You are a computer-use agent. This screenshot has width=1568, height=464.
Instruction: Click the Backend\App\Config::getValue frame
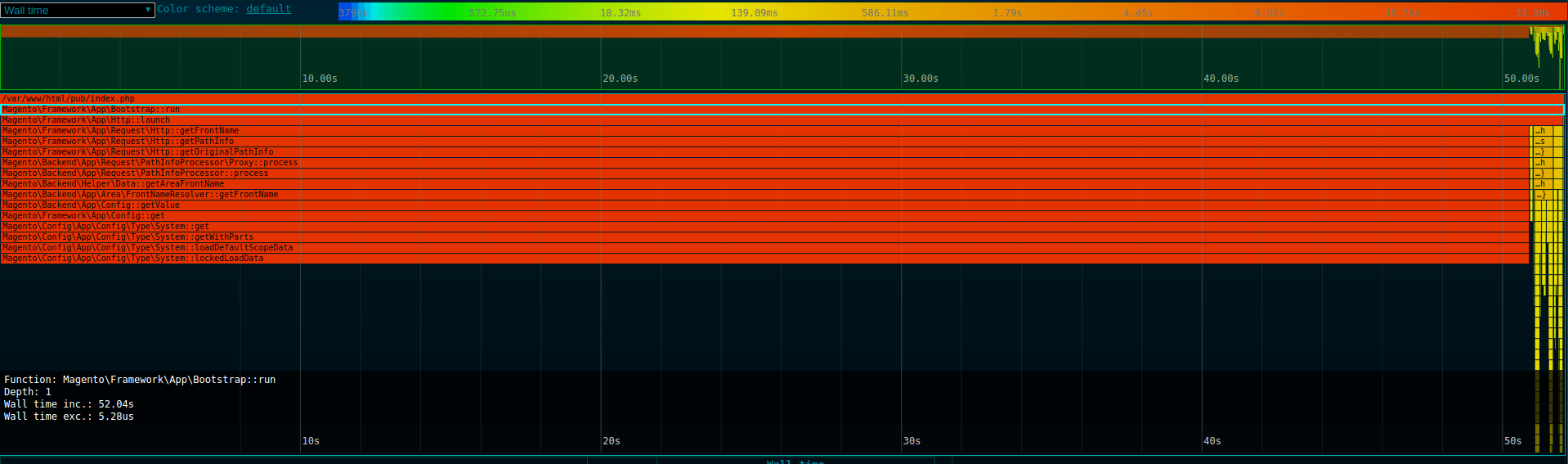(764, 205)
